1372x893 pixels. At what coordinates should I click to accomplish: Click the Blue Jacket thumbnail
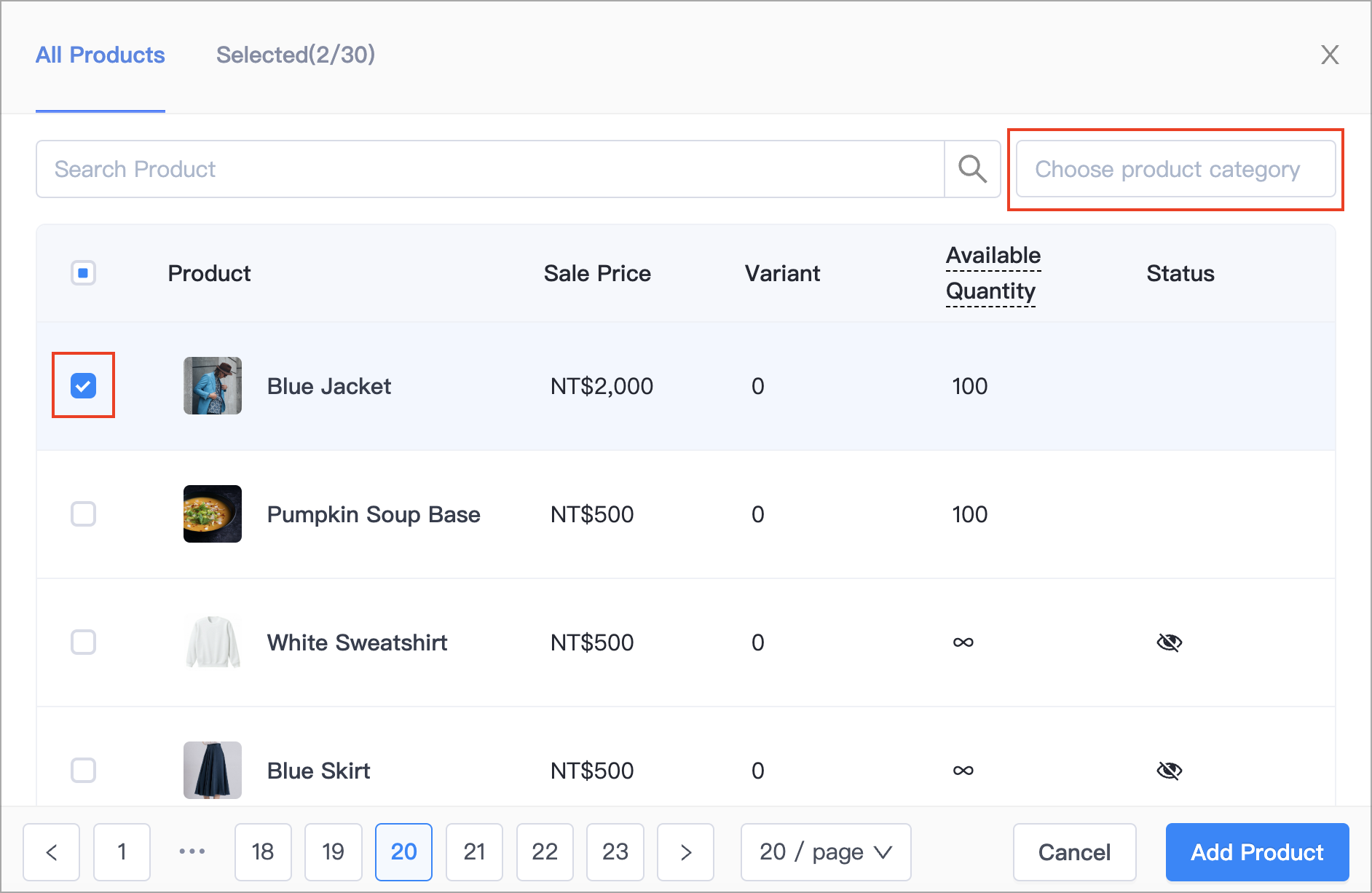pos(213,385)
